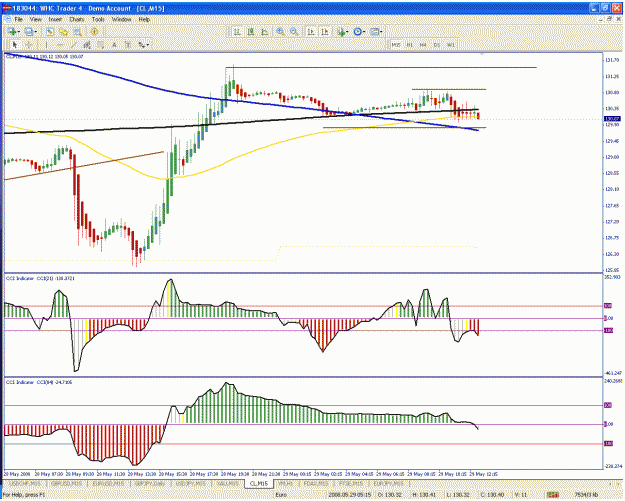Switch chart to line chart type
The height and width of the screenshot is (501, 625).
(264, 31)
